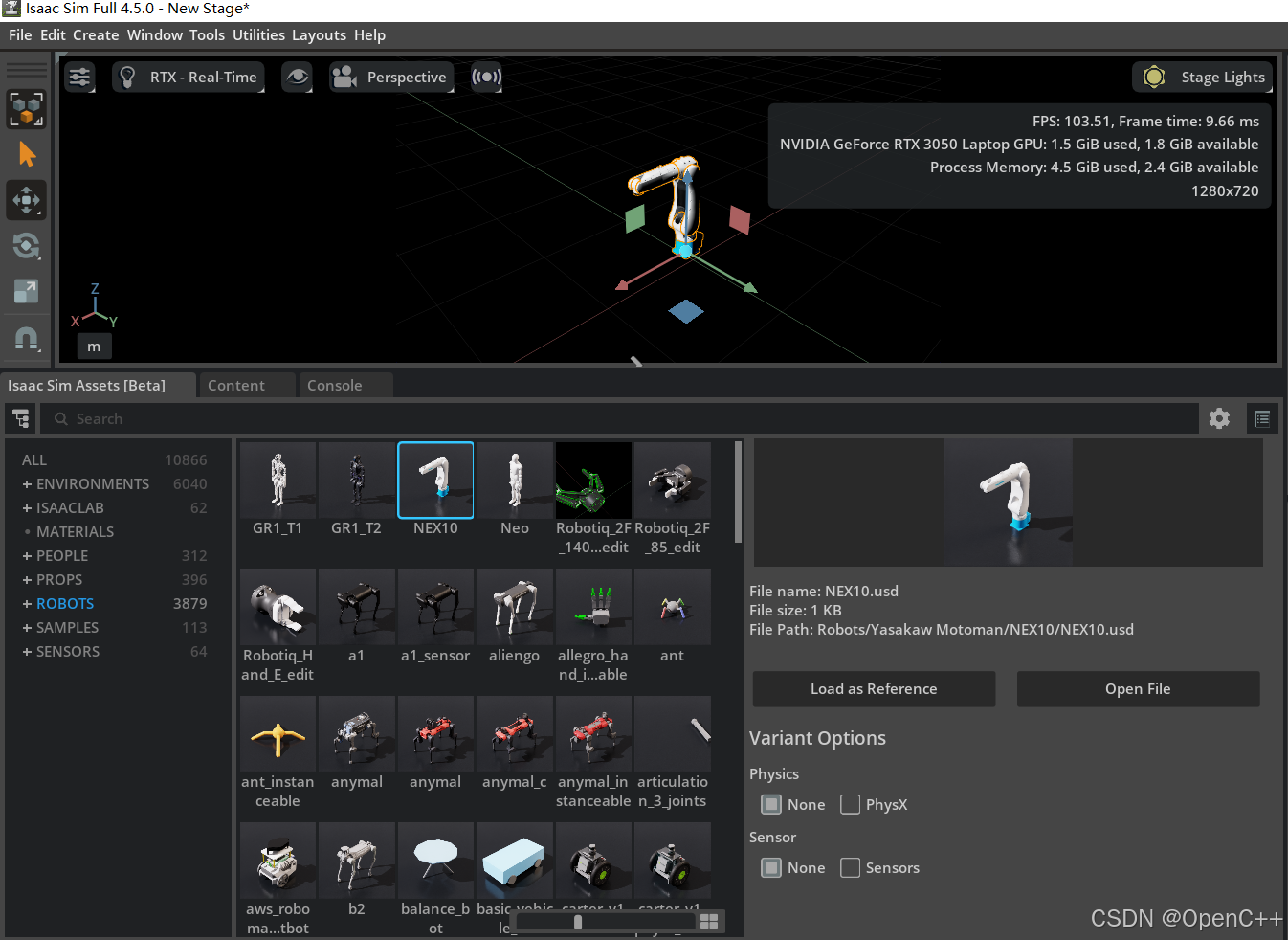Expand the ROBOTS category

(x=28, y=604)
